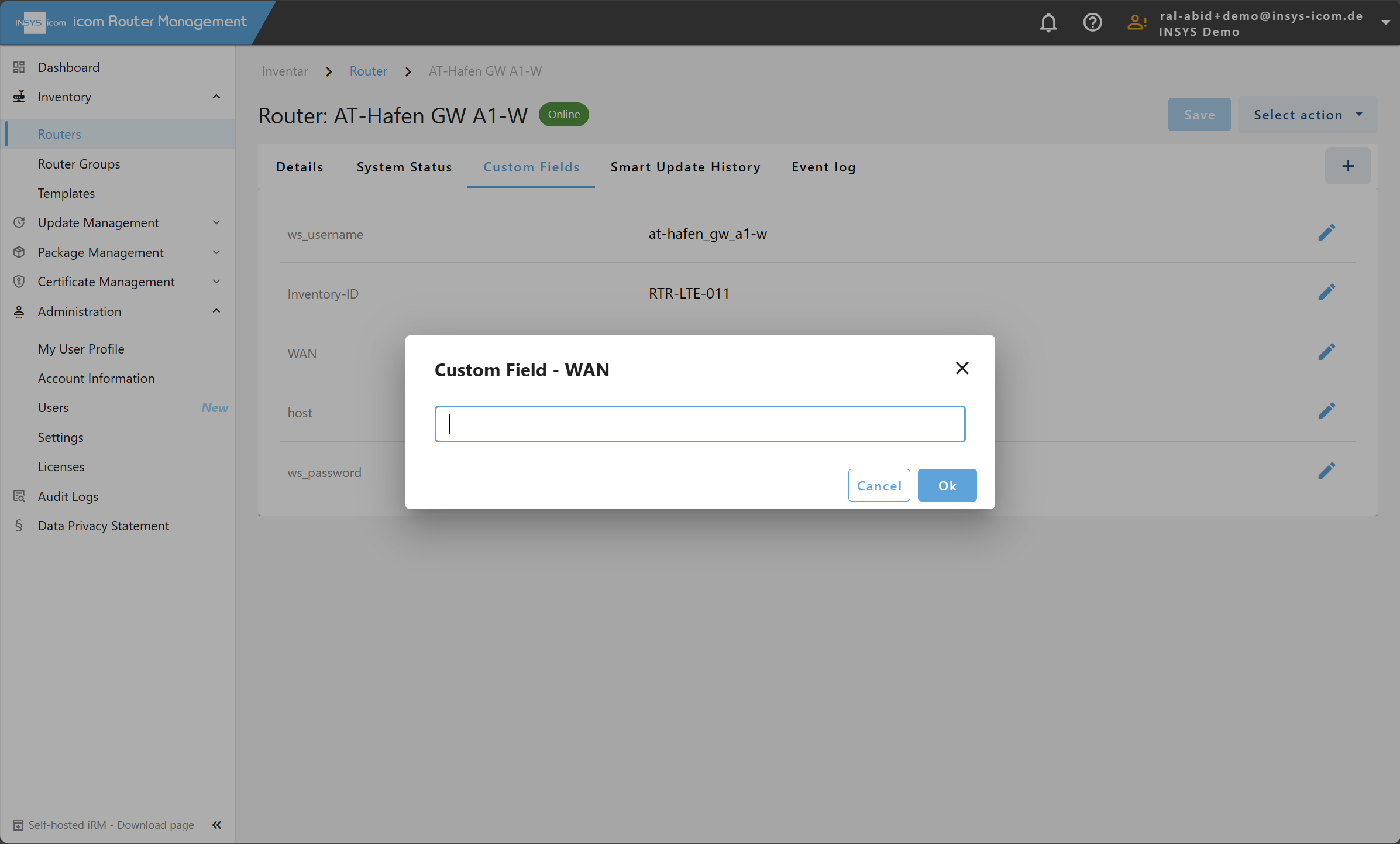Switch to the System Status tab

pyautogui.click(x=404, y=167)
